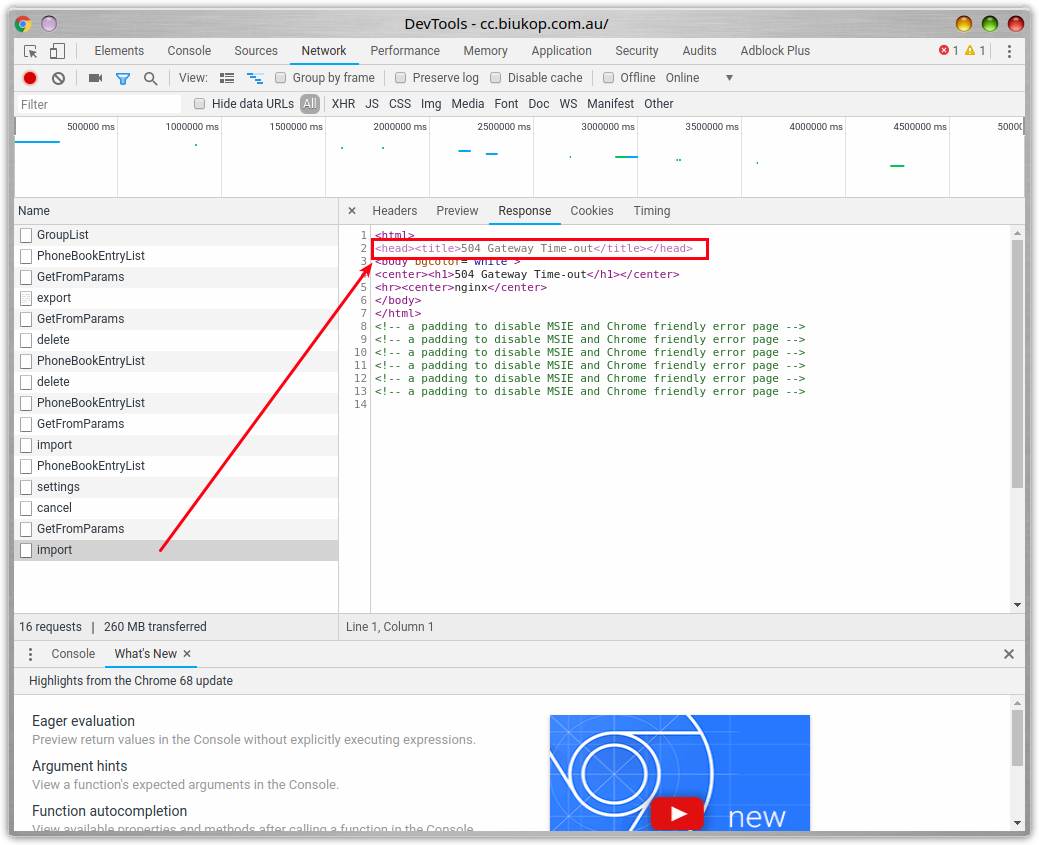1039x845 pixels.
Task: Select the inspect element picker icon
Action: (x=31, y=51)
